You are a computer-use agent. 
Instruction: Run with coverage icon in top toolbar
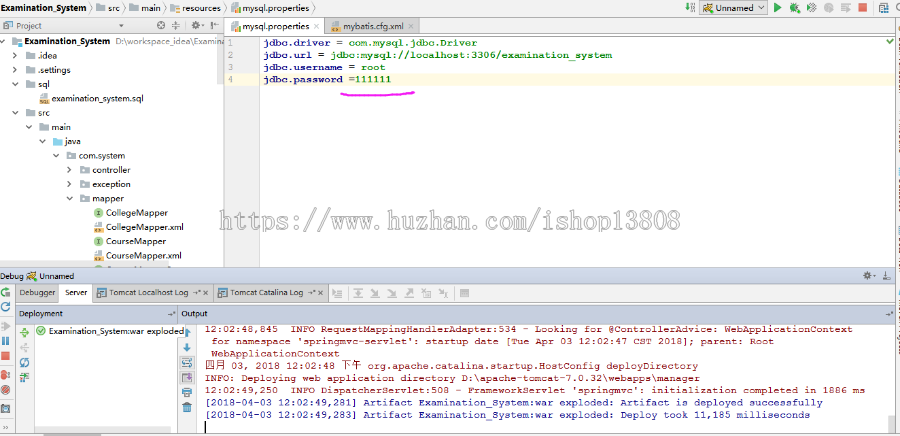point(811,7)
